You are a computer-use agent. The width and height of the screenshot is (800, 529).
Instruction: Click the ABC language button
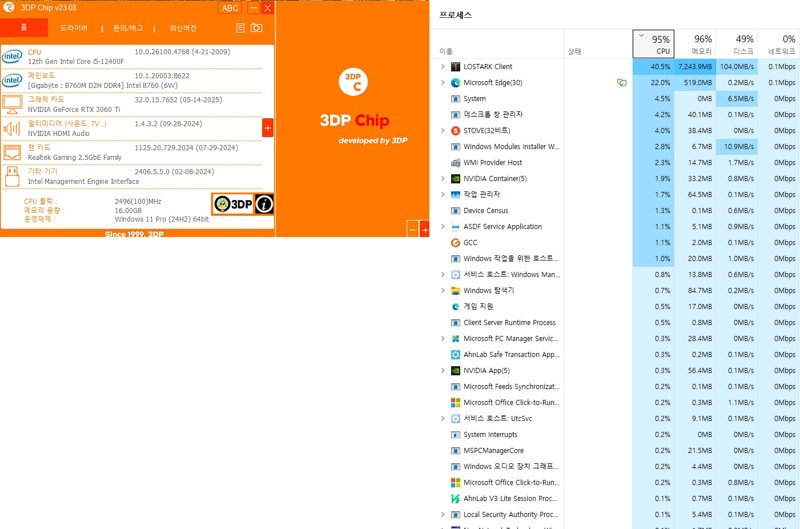230,8
